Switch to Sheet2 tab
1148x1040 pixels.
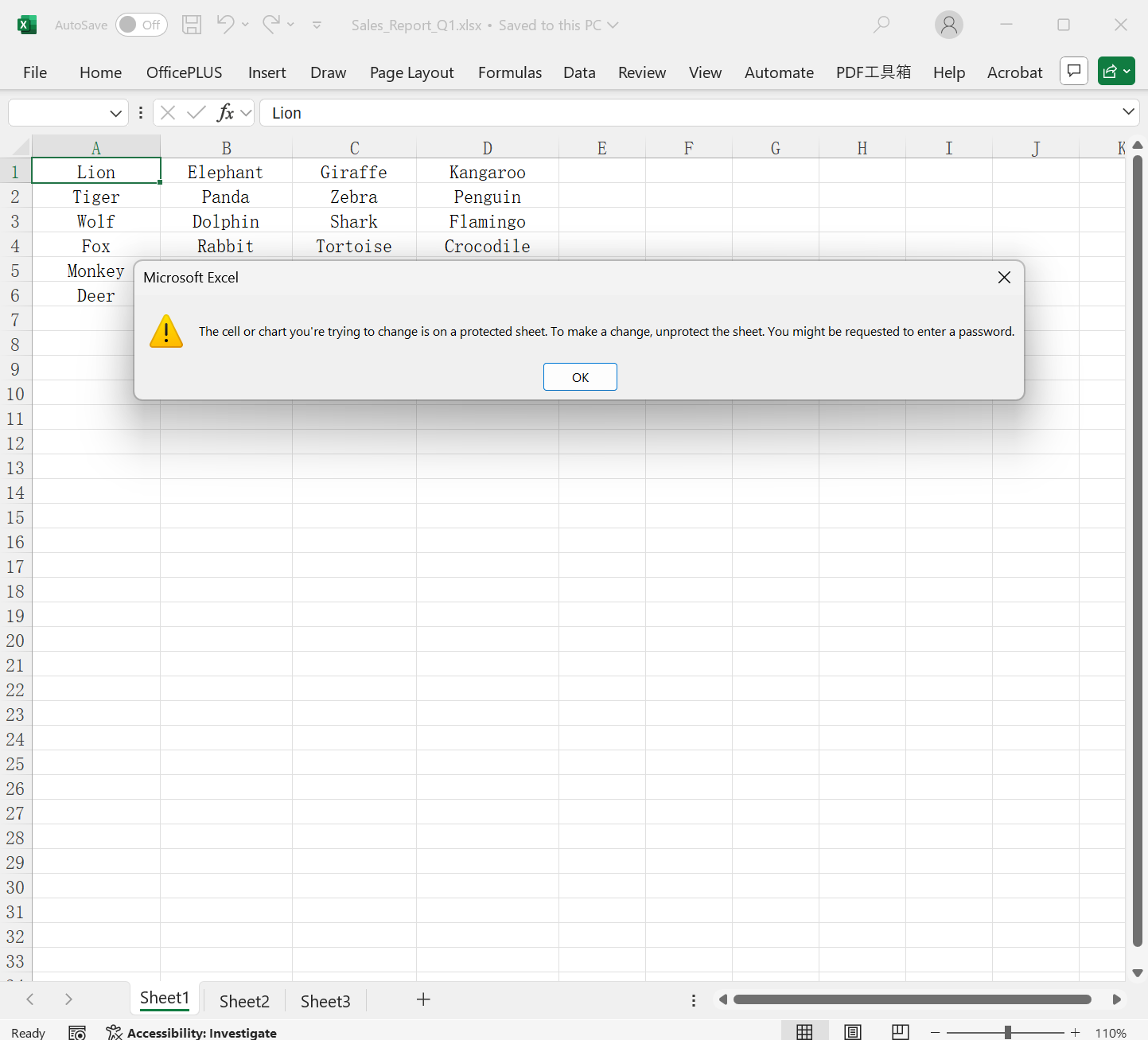tap(244, 1001)
